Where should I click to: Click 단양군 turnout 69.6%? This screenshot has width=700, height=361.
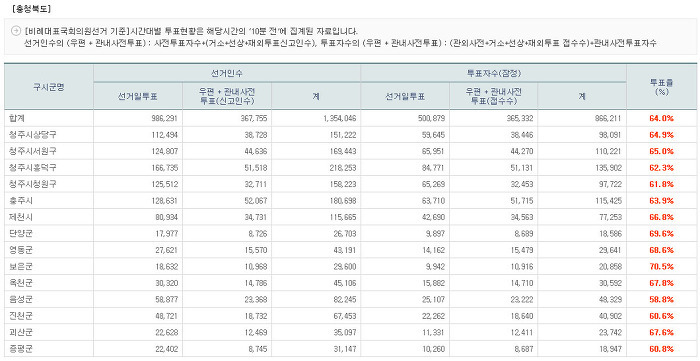click(x=661, y=234)
